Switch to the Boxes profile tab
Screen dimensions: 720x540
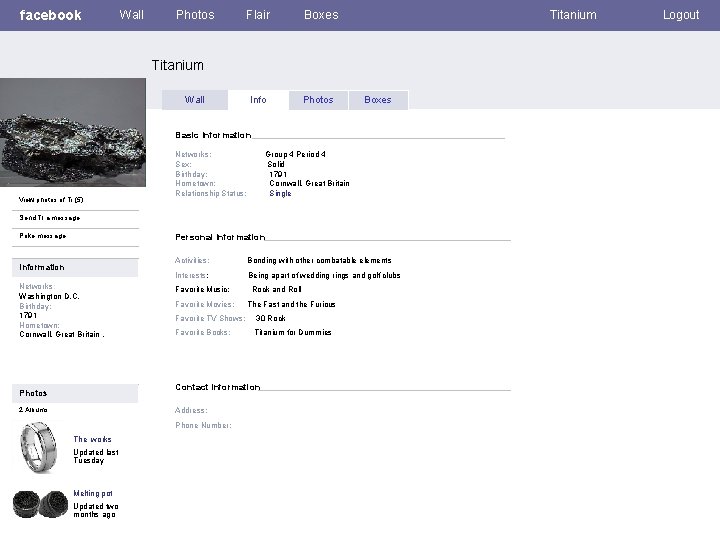(x=378, y=100)
